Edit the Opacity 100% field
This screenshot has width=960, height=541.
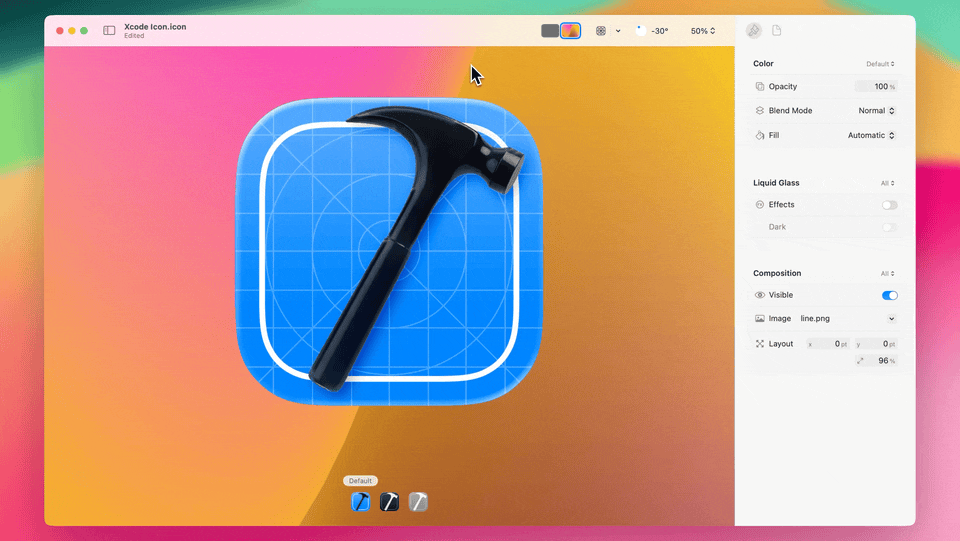click(x=876, y=86)
